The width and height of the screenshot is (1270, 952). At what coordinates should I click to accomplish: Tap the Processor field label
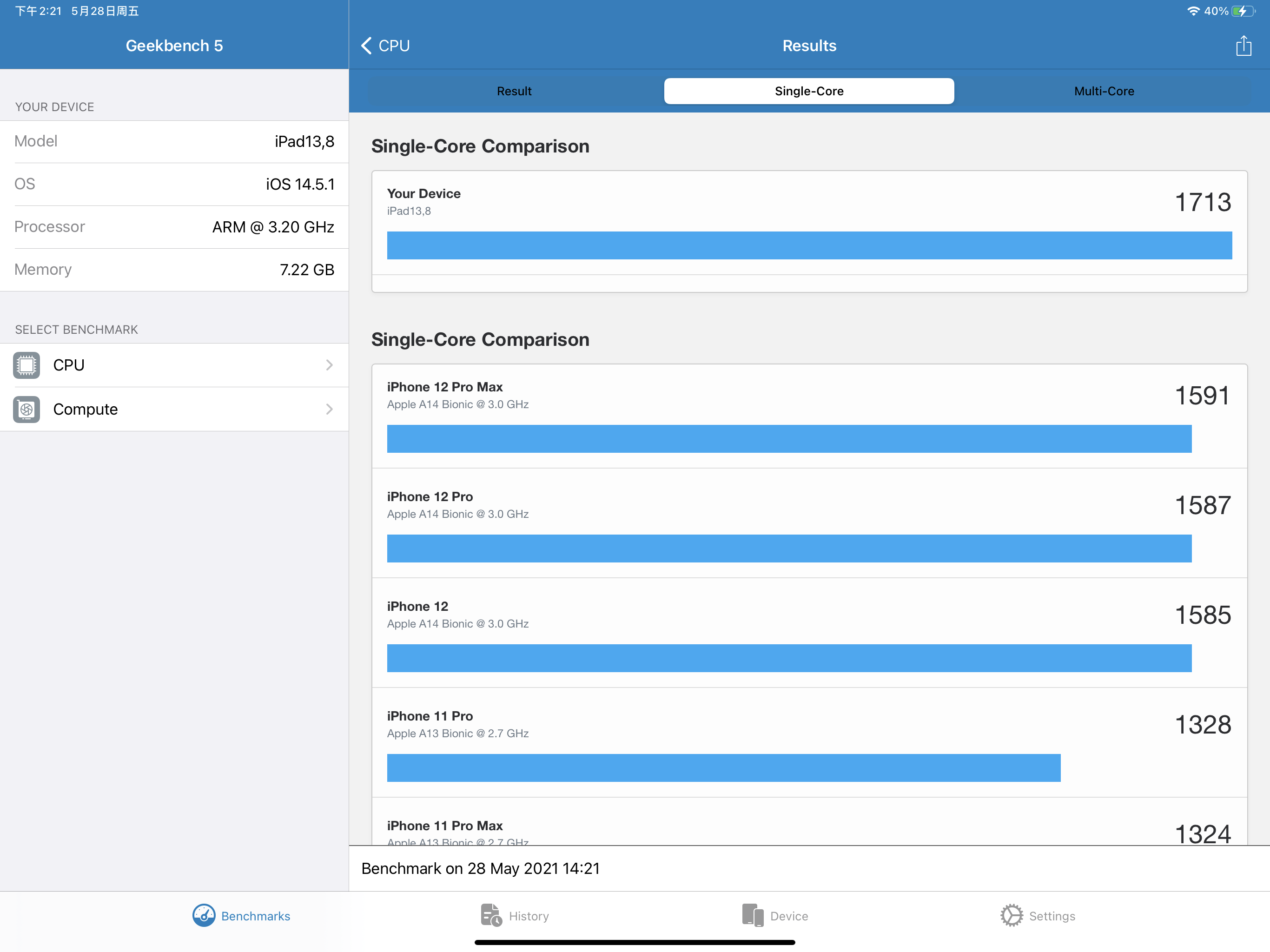(x=49, y=227)
